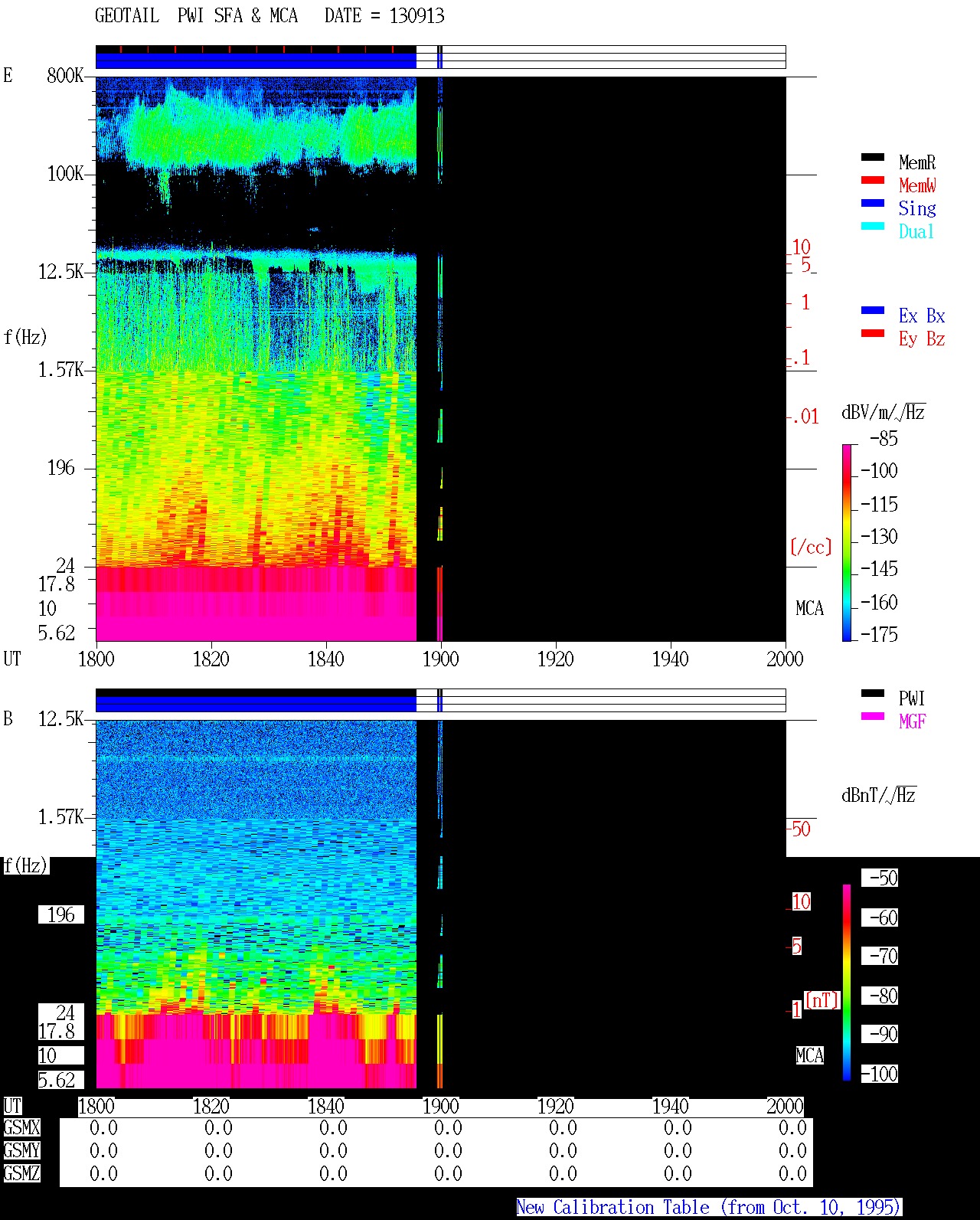Screen dimensions: 980x1220
Task: Click the -175 value on the electric color scale
Action: click(x=879, y=634)
